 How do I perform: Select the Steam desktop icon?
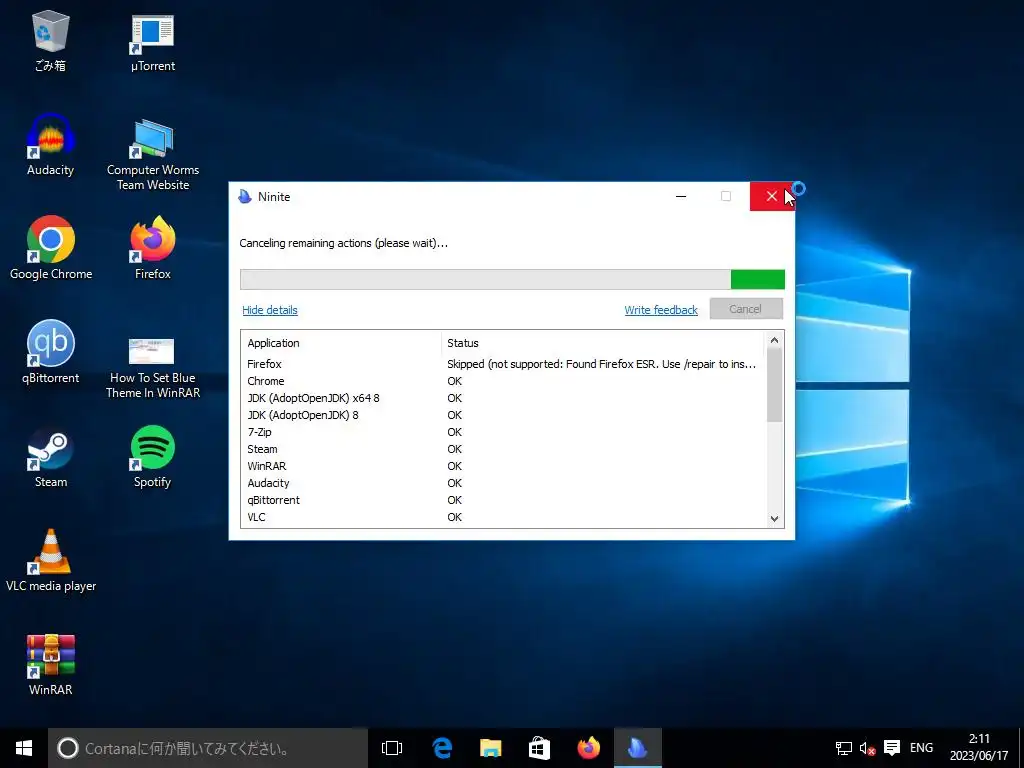pos(50,457)
